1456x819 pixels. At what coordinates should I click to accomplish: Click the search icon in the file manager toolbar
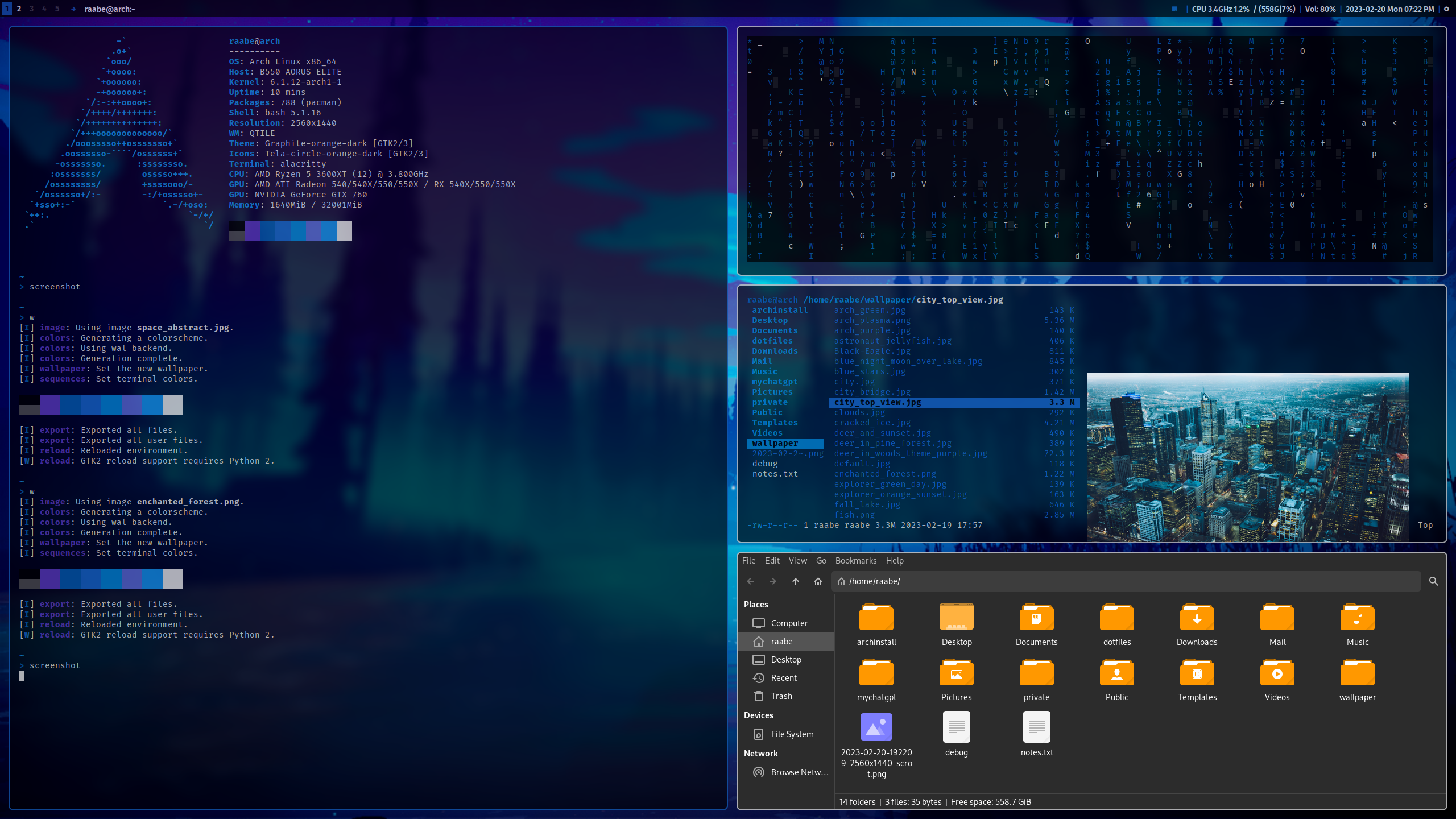click(1433, 581)
